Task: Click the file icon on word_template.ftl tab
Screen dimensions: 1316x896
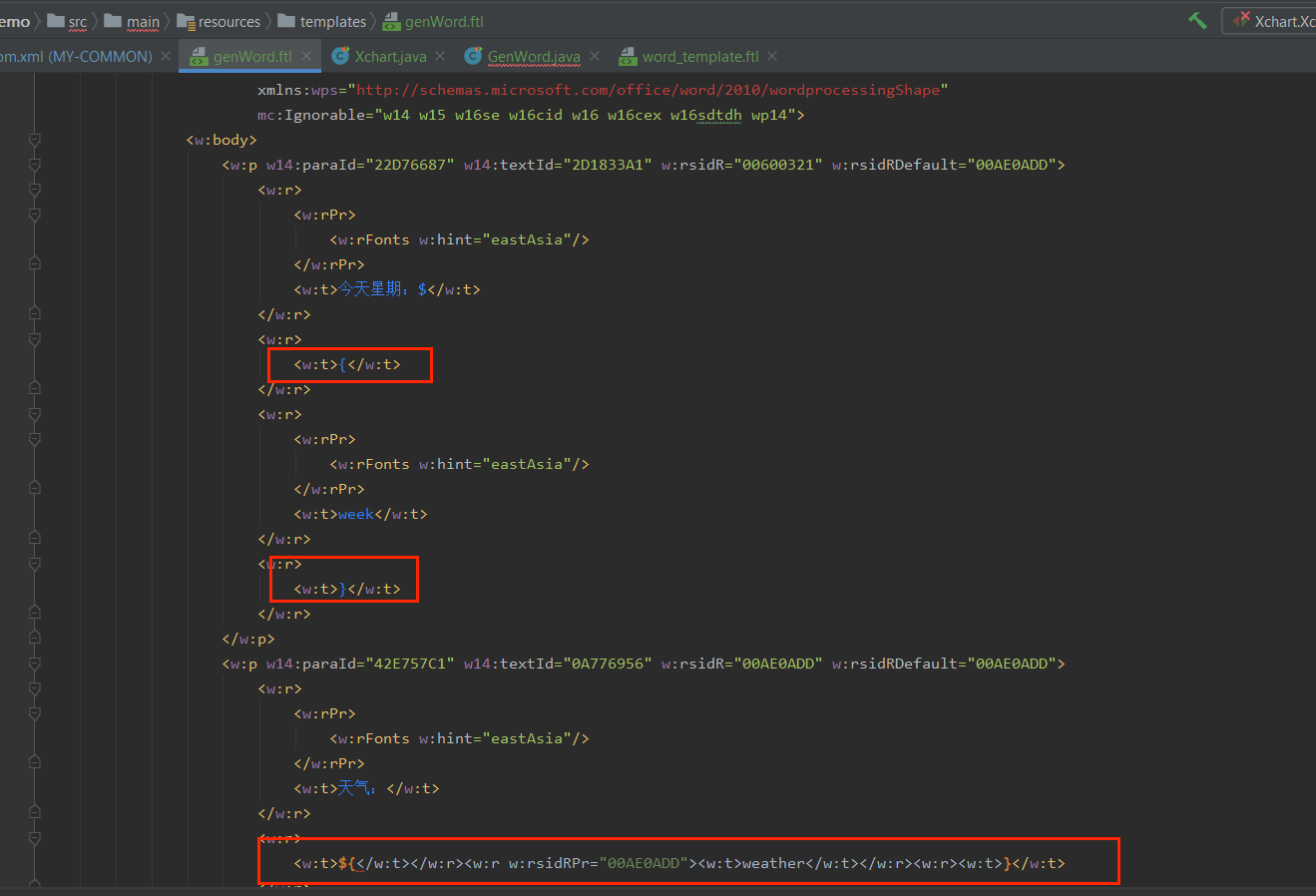Action: tap(627, 56)
